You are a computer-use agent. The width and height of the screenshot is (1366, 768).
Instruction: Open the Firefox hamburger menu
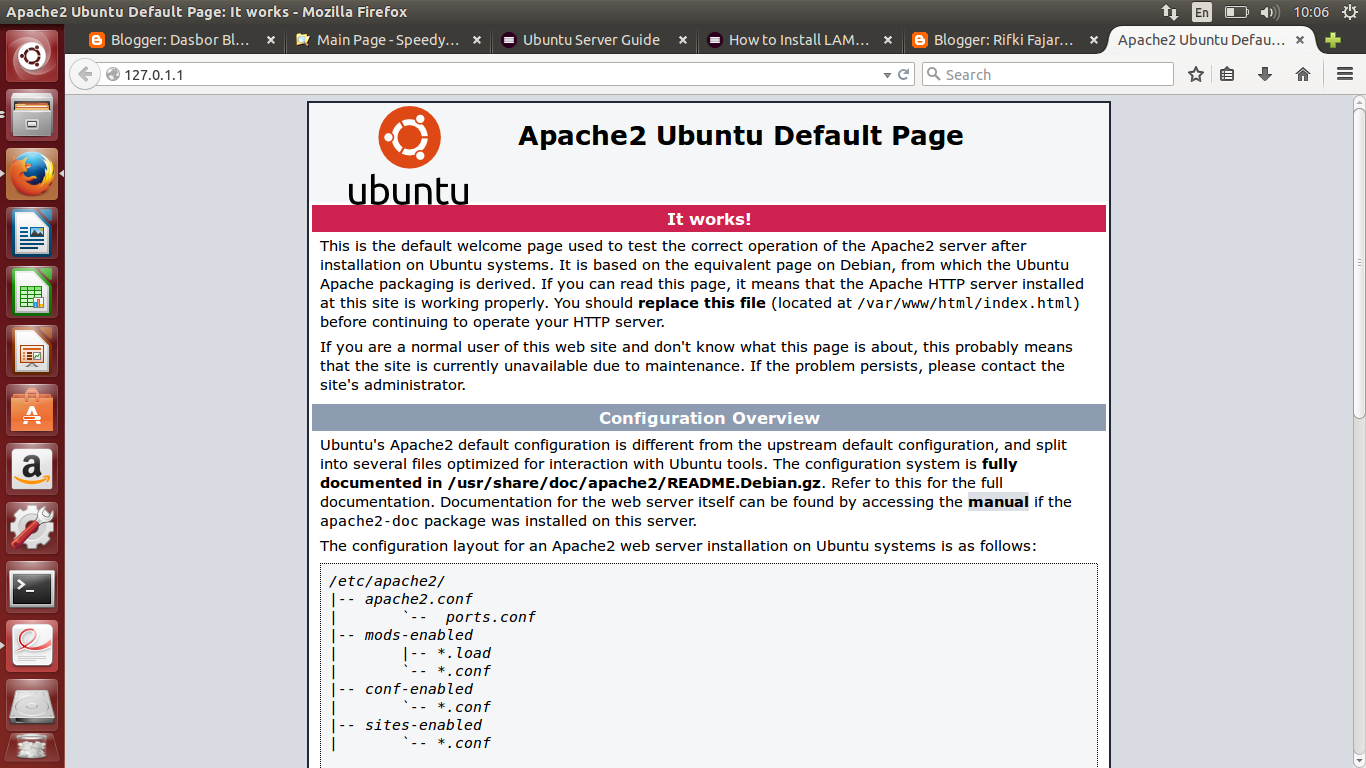click(x=1345, y=74)
